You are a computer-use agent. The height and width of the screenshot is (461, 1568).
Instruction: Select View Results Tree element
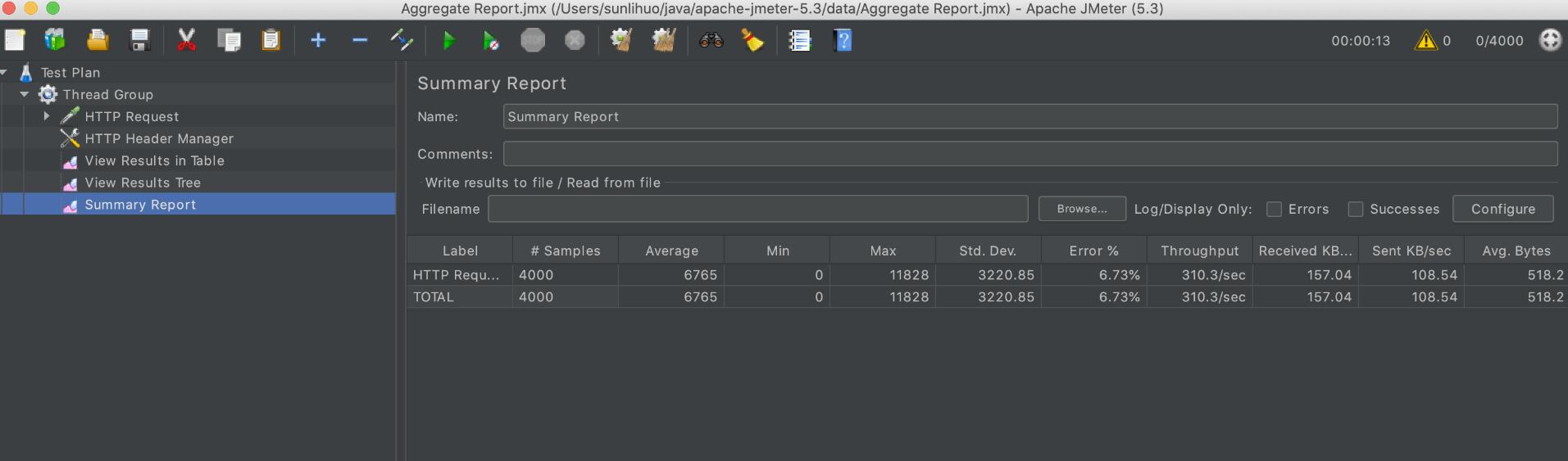click(143, 183)
